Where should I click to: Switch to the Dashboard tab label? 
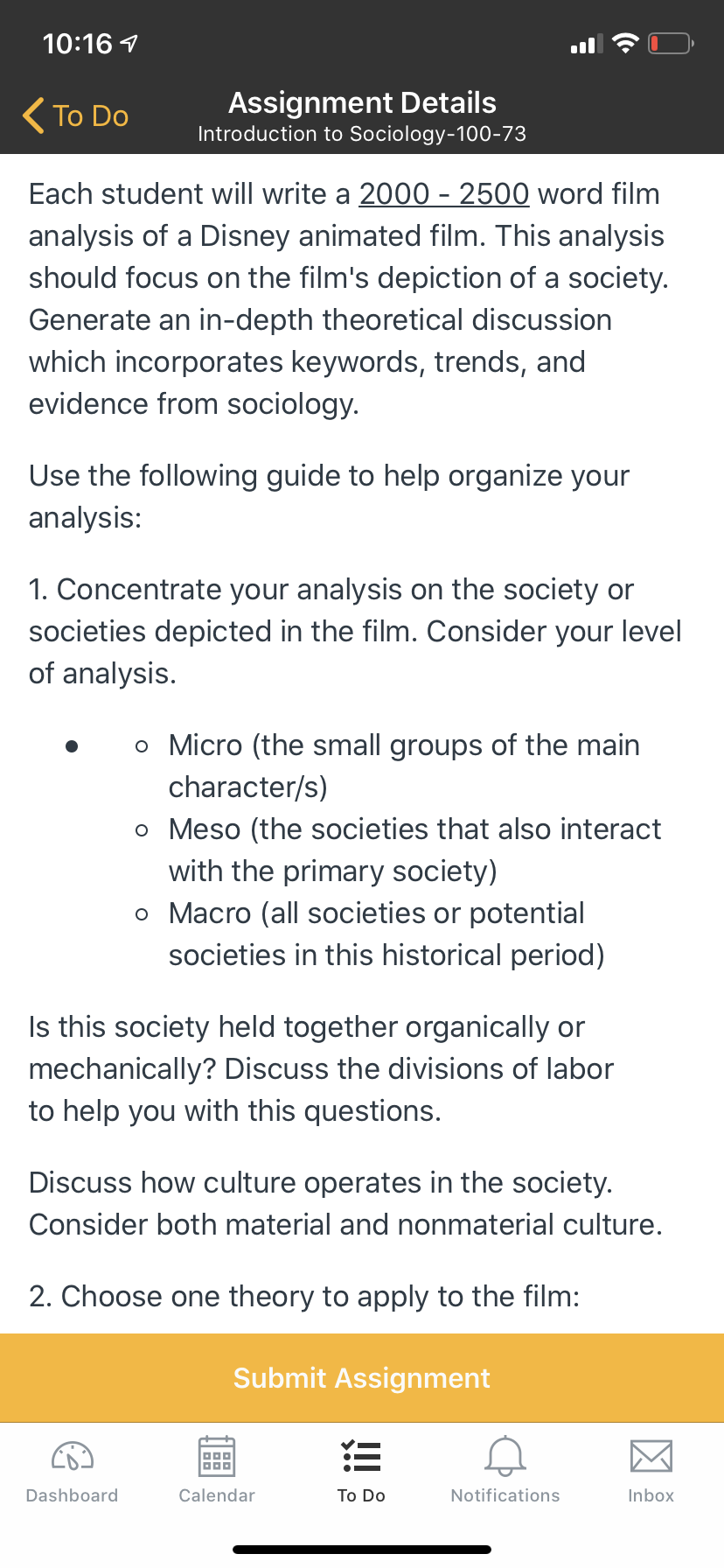click(73, 1495)
